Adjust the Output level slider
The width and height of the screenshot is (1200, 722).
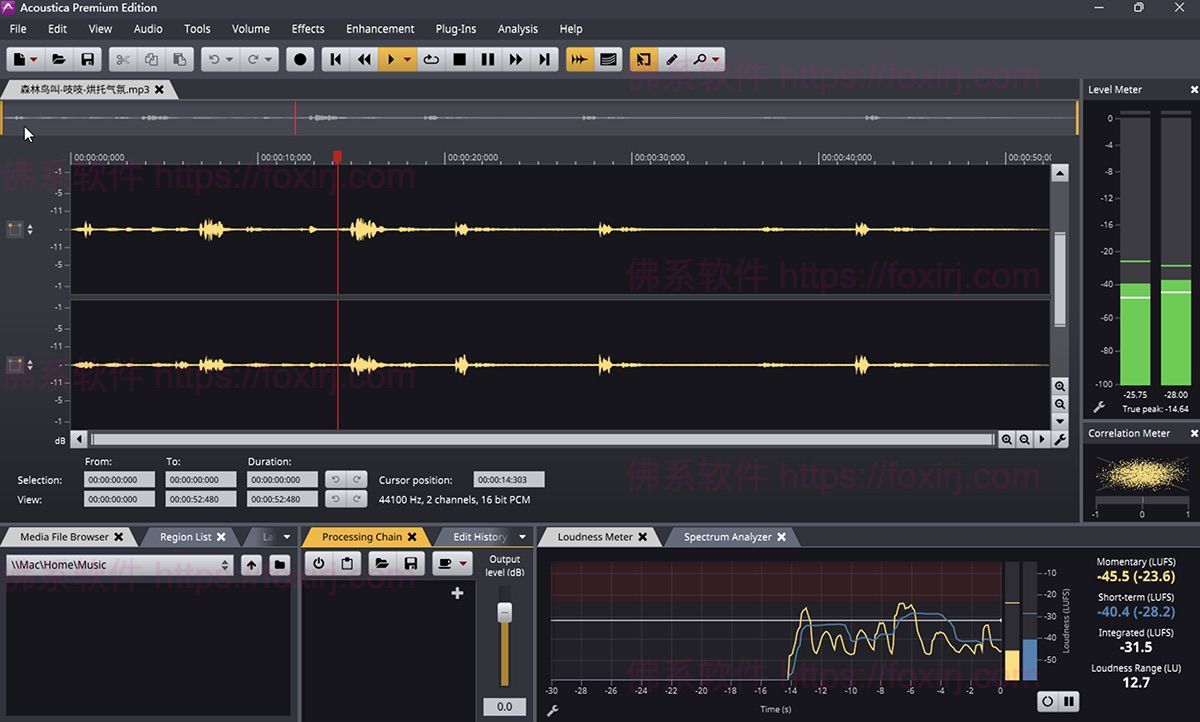pos(503,613)
